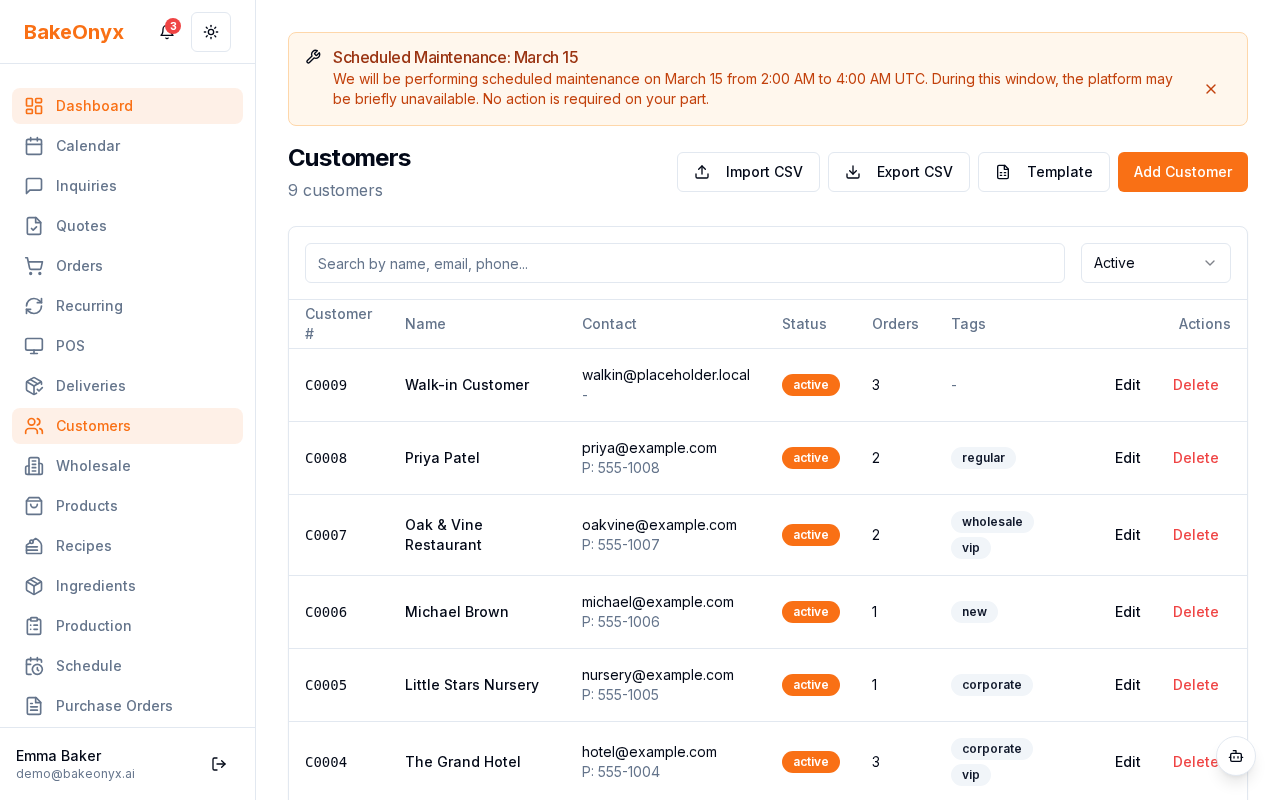Viewport: 1280px width, 800px height.
Task: Click the Add Customer button
Action: pos(1182,172)
